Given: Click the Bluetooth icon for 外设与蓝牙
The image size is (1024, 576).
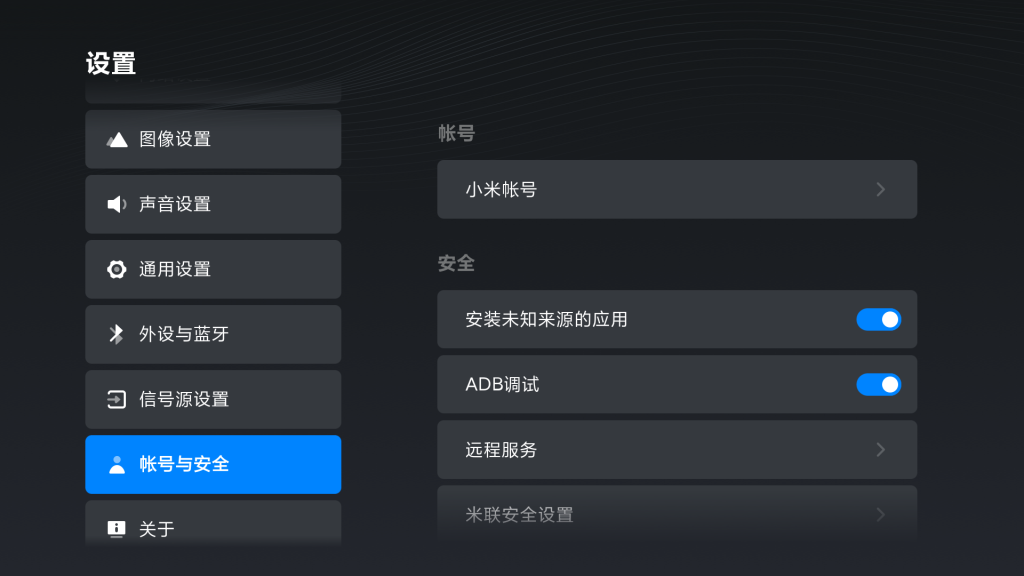Looking at the screenshot, I should 116,334.
